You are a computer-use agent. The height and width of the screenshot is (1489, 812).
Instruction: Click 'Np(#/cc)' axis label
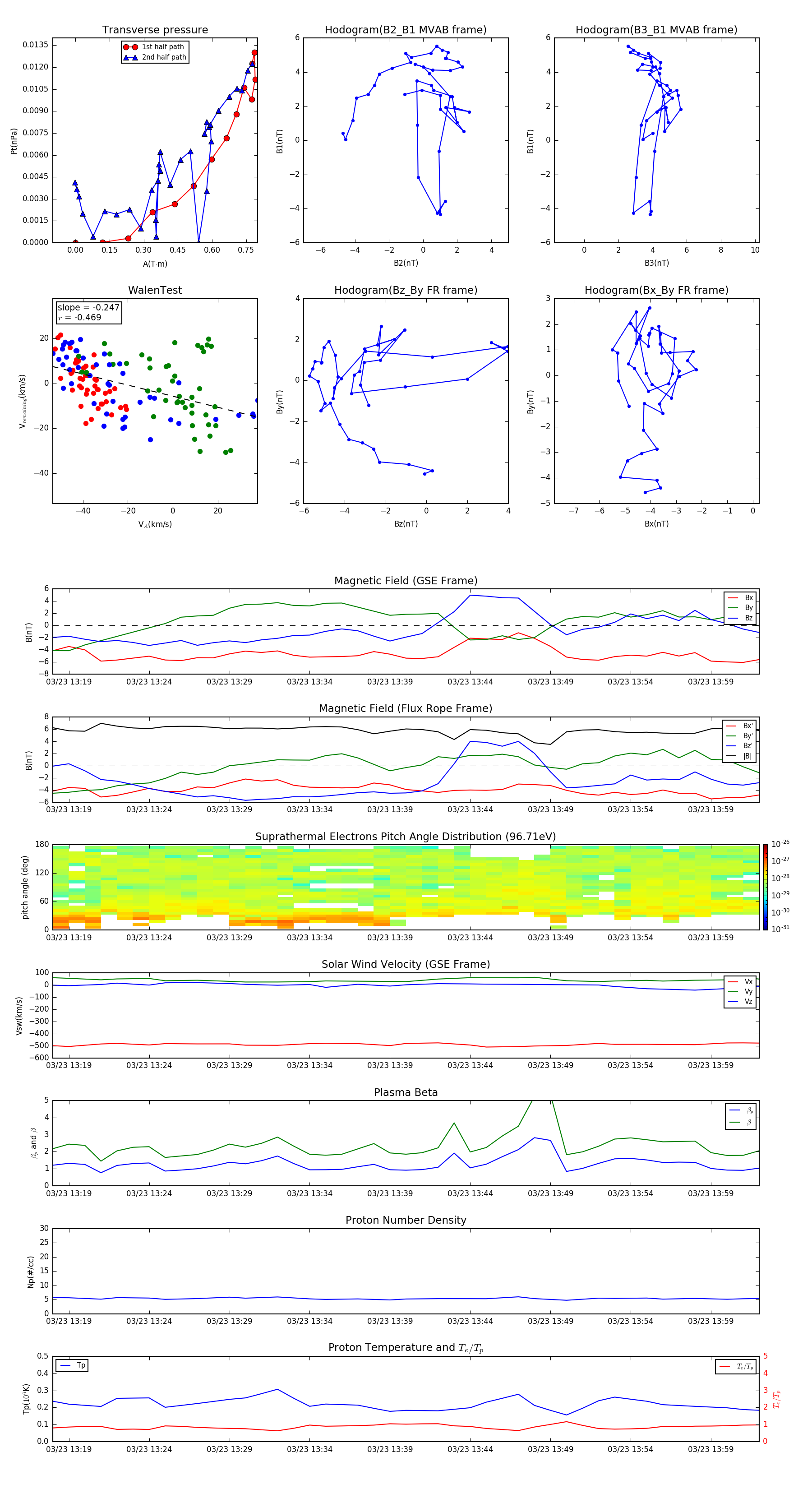pos(31,1271)
